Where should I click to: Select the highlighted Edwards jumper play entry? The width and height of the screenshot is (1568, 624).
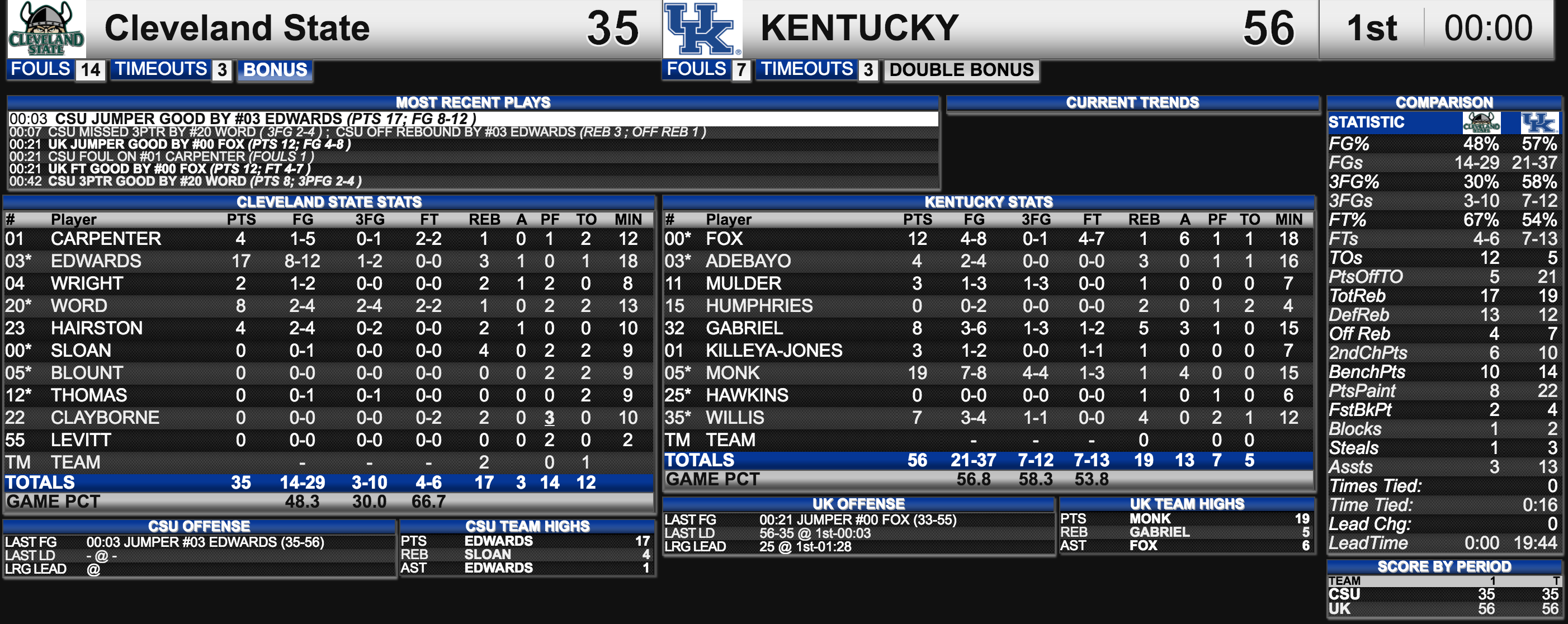473,119
